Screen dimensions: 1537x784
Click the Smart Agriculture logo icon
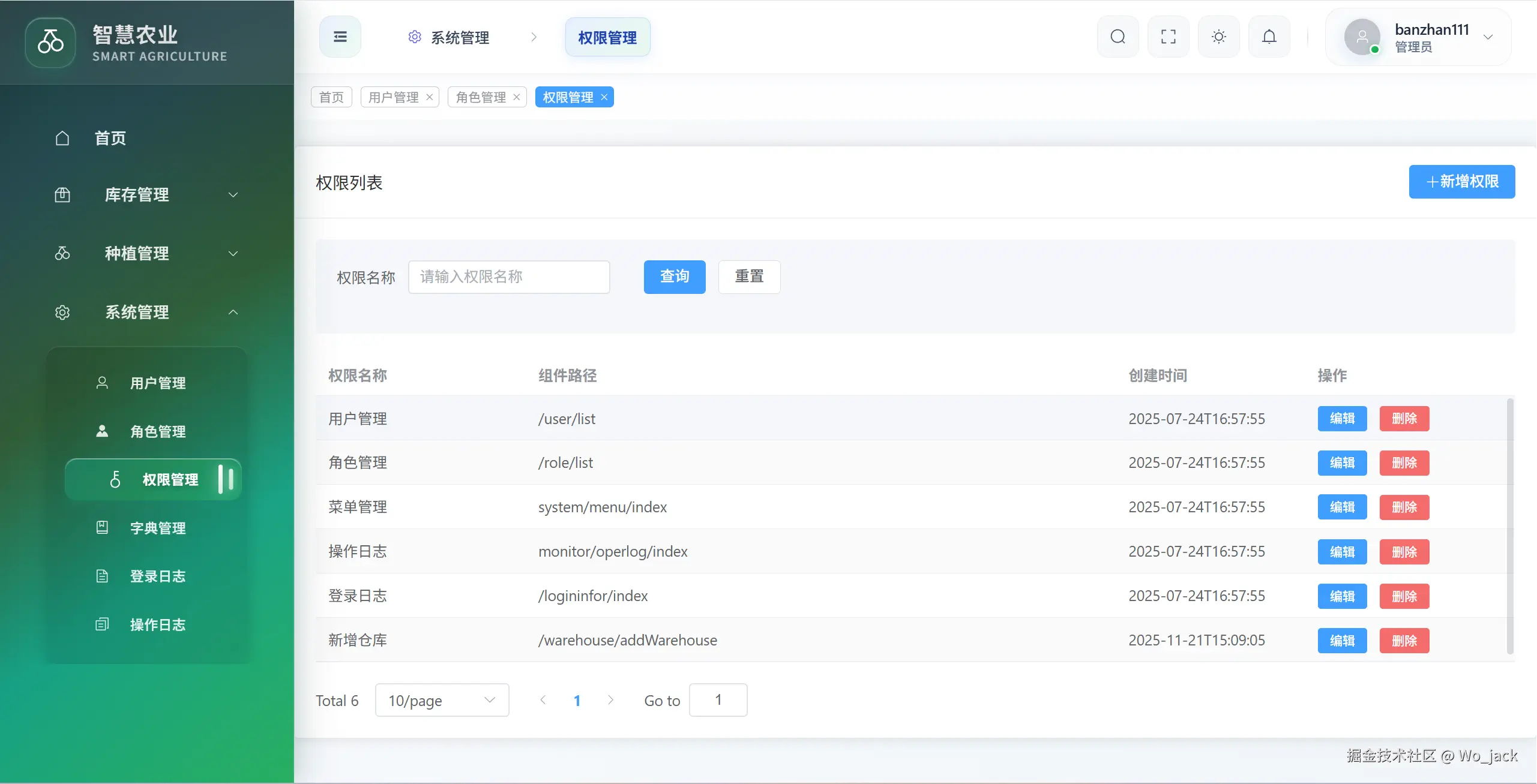pos(50,42)
